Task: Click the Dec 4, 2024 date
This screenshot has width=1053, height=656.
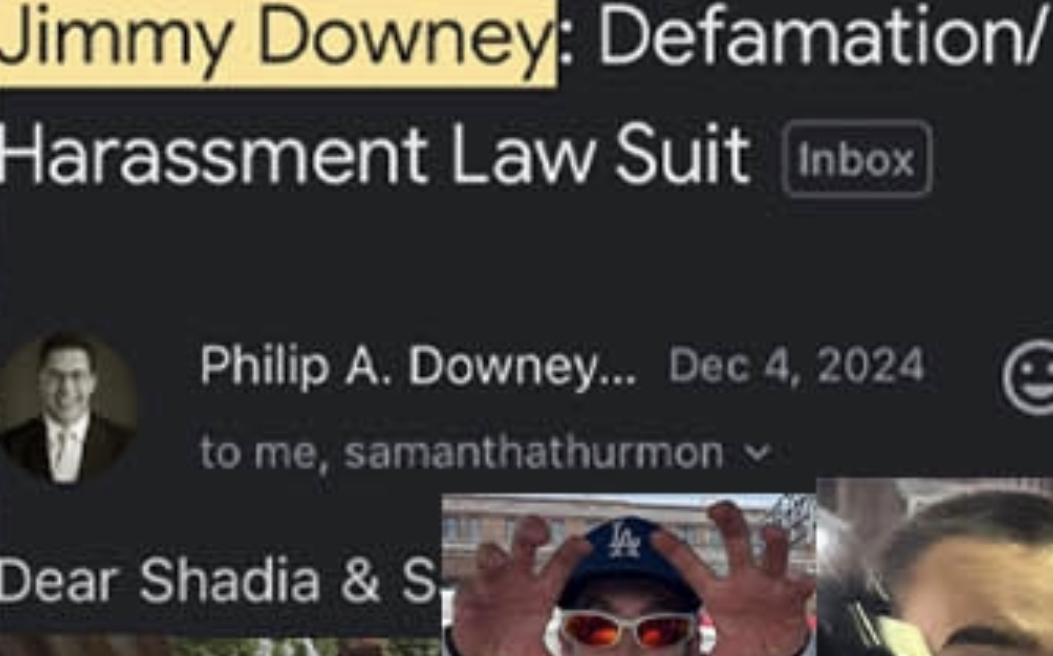Action: (x=796, y=367)
